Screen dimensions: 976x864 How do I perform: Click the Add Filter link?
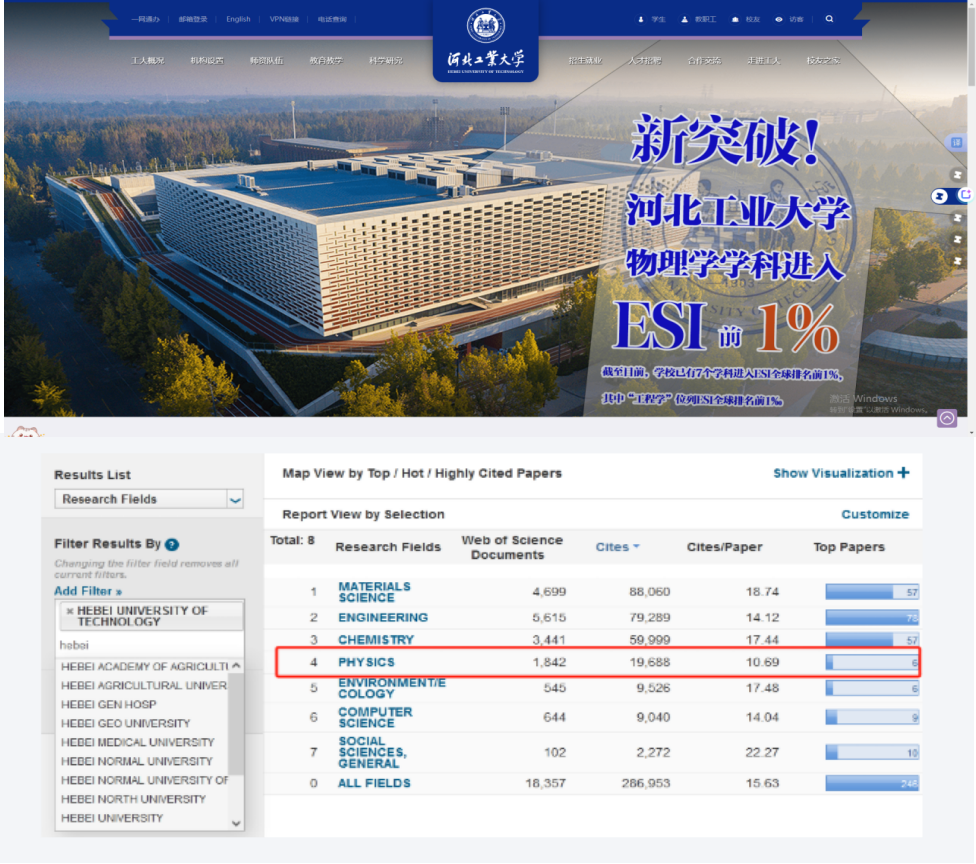pyautogui.click(x=88, y=591)
